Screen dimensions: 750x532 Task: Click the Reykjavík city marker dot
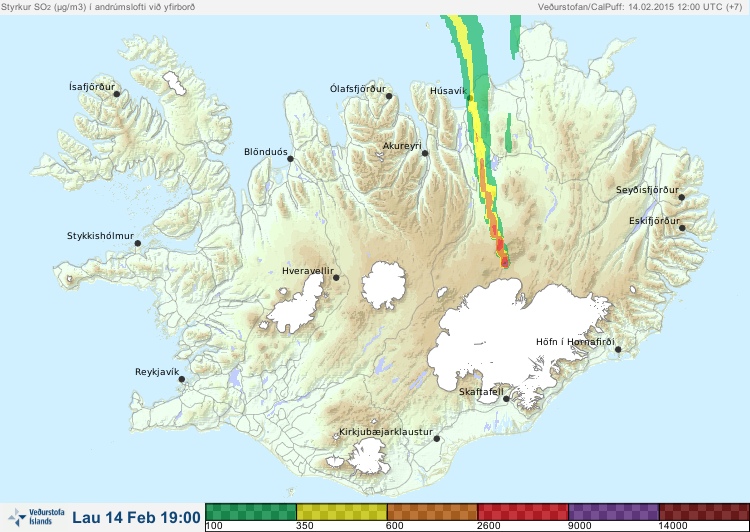click(x=182, y=379)
